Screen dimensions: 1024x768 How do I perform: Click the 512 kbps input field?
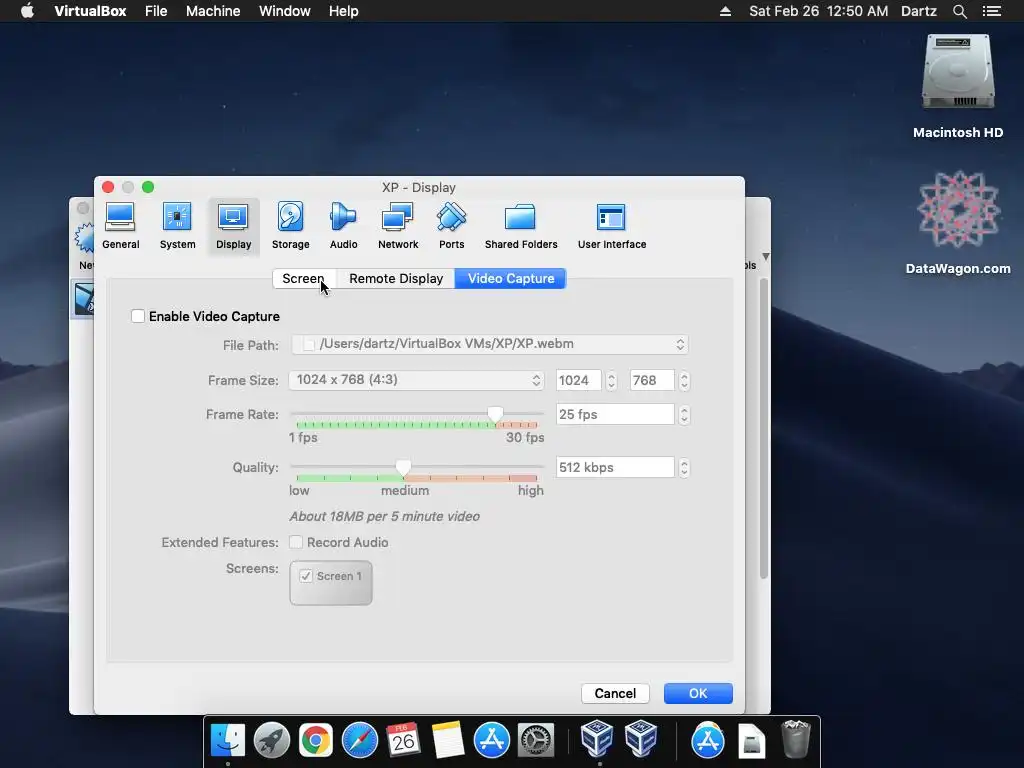pyautogui.click(x=615, y=468)
